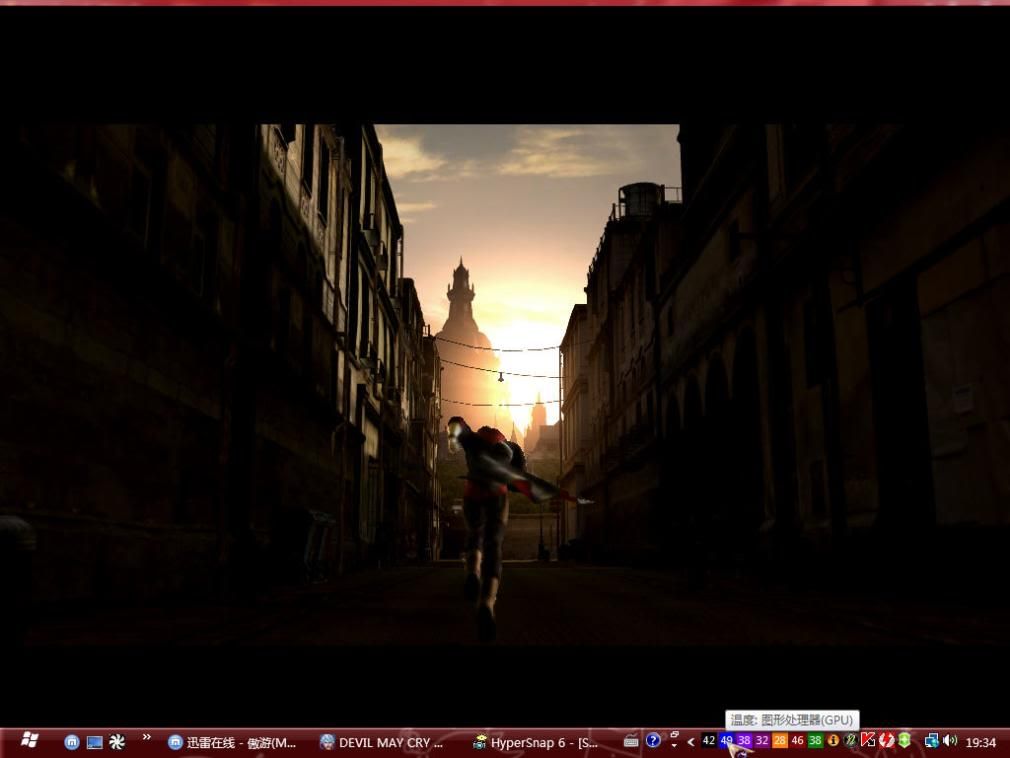Switch to the DEVIL MAY CRY taskbar window

pos(383,743)
